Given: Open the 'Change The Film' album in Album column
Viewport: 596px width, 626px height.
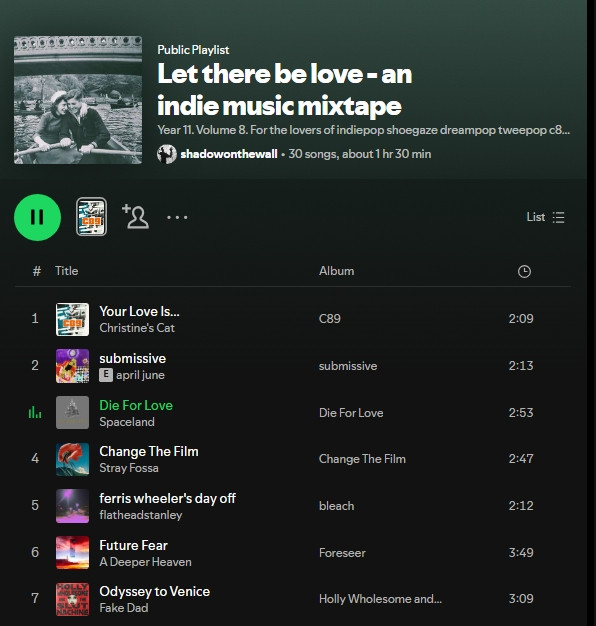Looking at the screenshot, I should pyautogui.click(x=362, y=459).
